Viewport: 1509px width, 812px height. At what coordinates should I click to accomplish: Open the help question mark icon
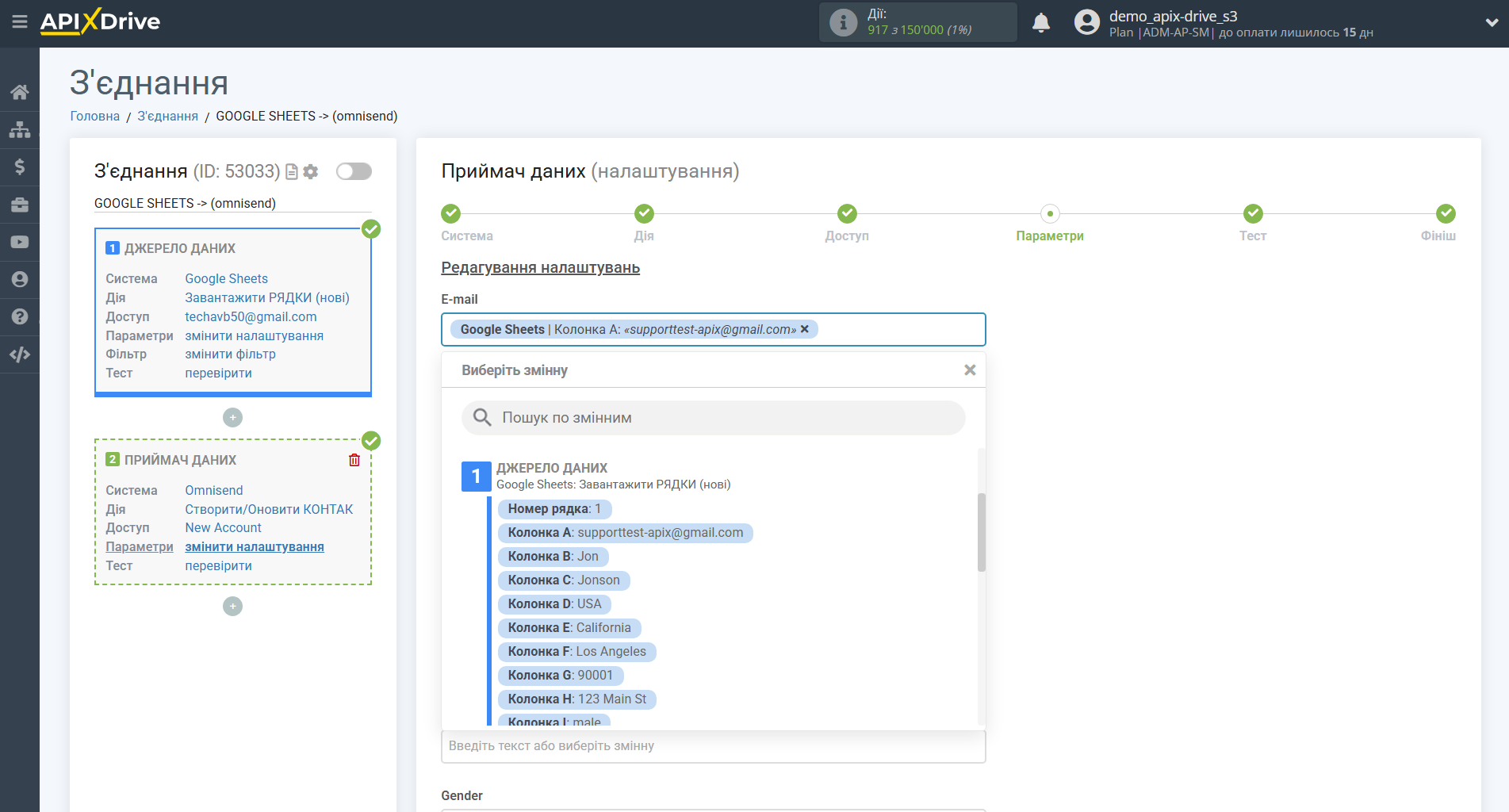coord(20,316)
